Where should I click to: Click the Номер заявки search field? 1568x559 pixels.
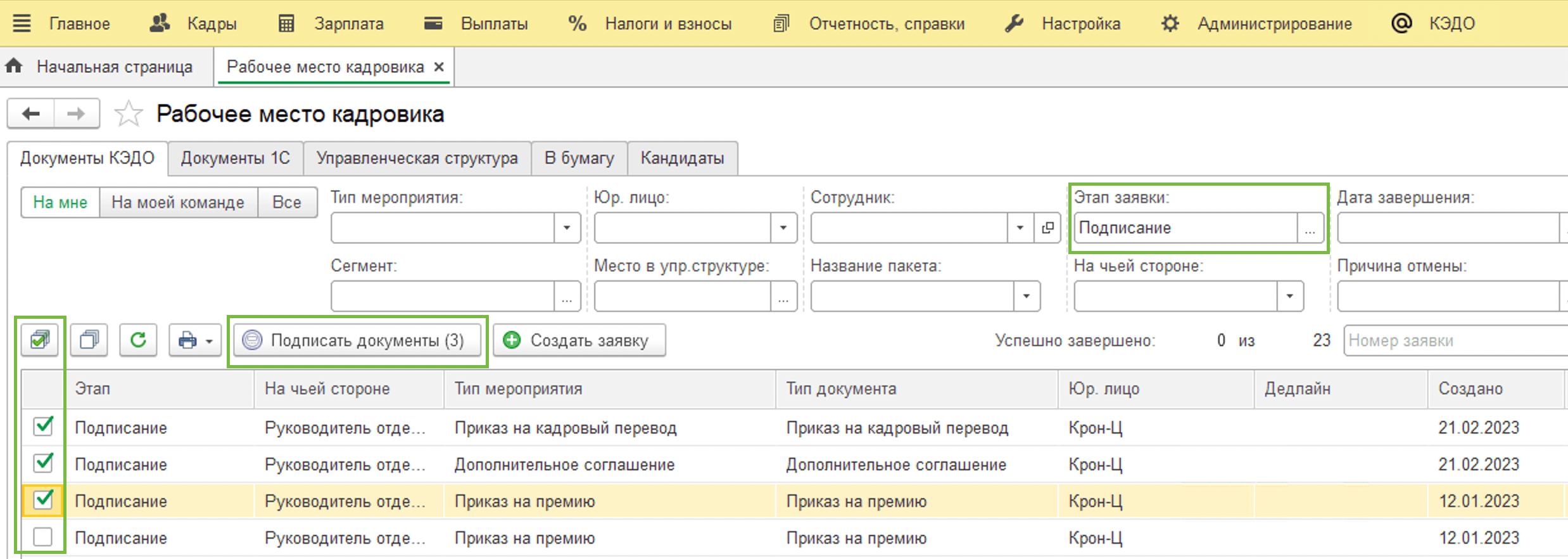coord(1455,340)
